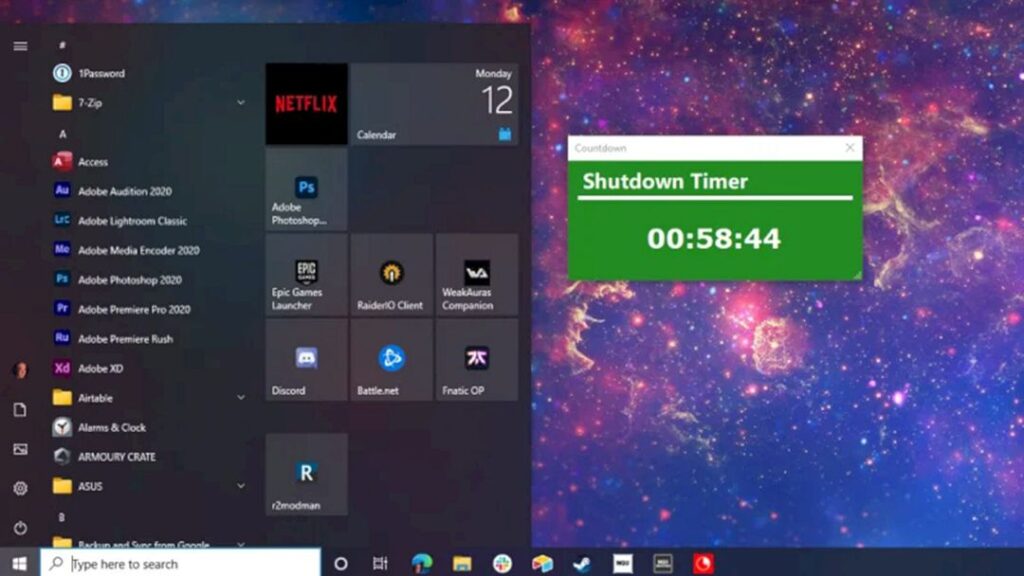
Task: Click the Netflix tile
Action: pos(306,104)
